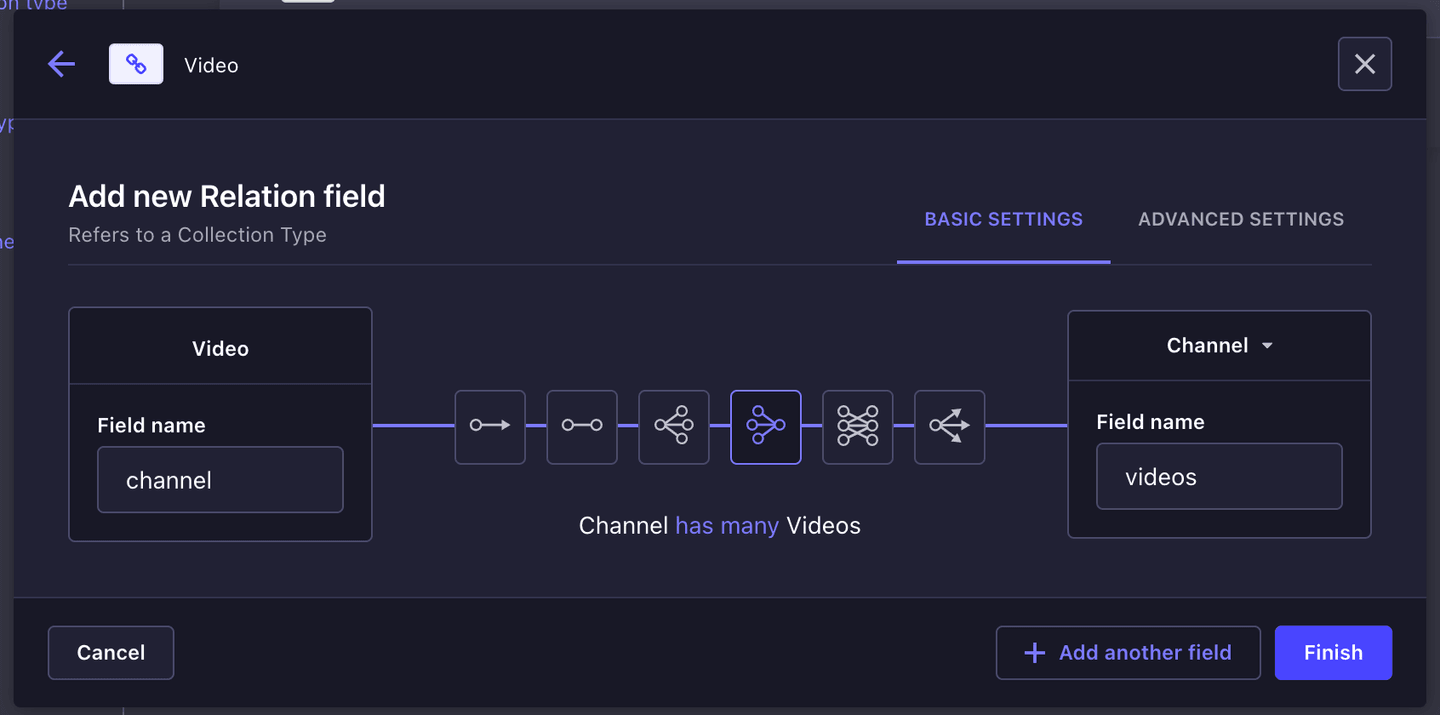Switch to the Advanced Settings tab
This screenshot has height=715, width=1440.
1240,218
